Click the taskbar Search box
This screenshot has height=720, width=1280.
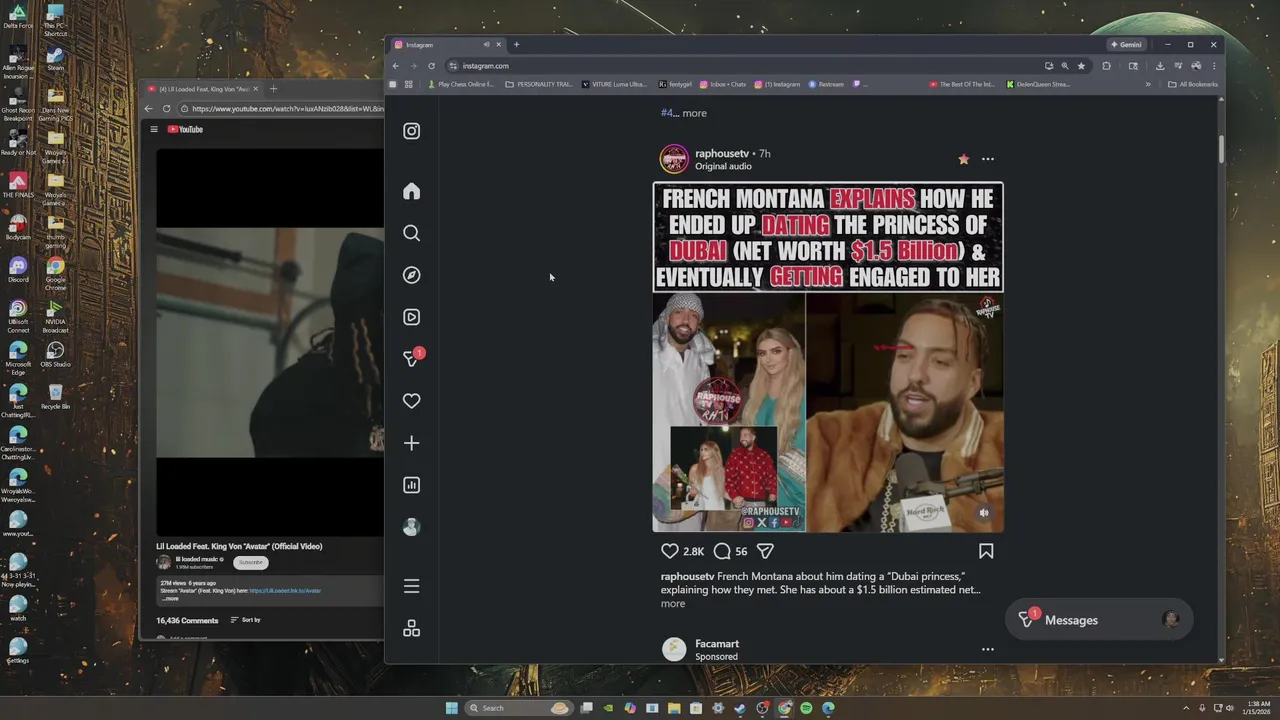[518, 708]
